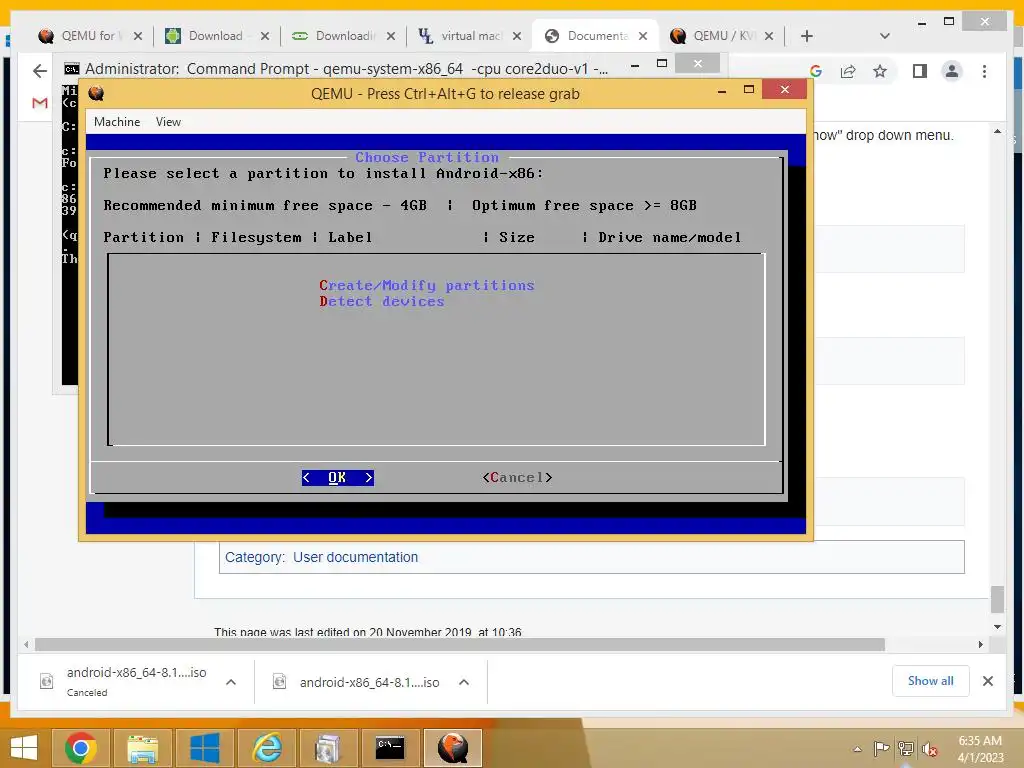Open the Machine menu in QEMU
Image resolution: width=1024 pixels, height=768 pixels.
[117, 122]
